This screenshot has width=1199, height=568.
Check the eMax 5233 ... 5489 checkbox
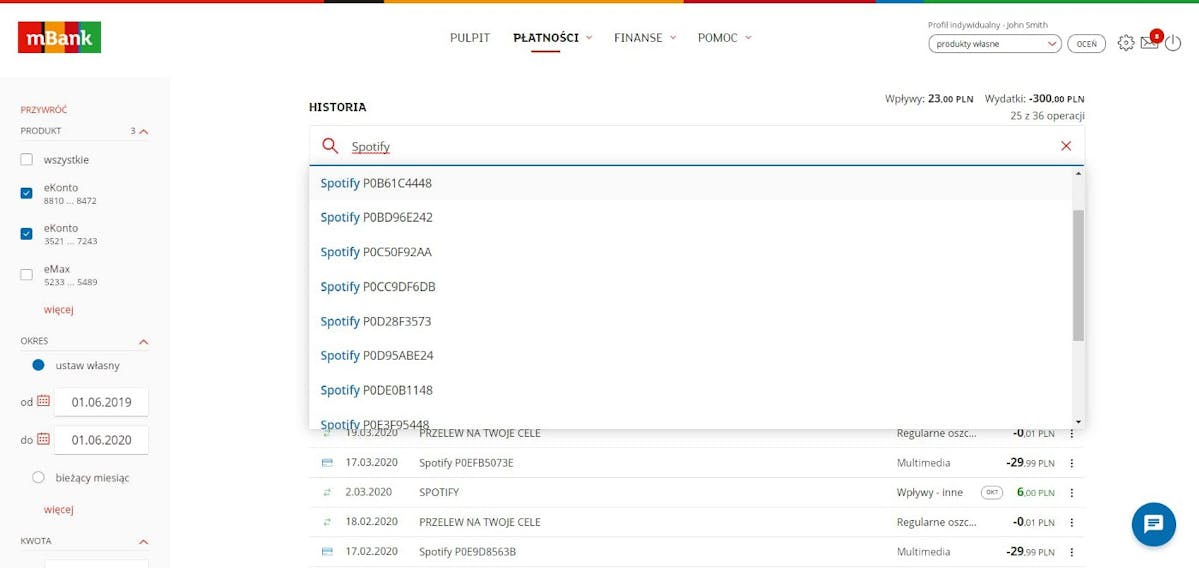click(27, 274)
